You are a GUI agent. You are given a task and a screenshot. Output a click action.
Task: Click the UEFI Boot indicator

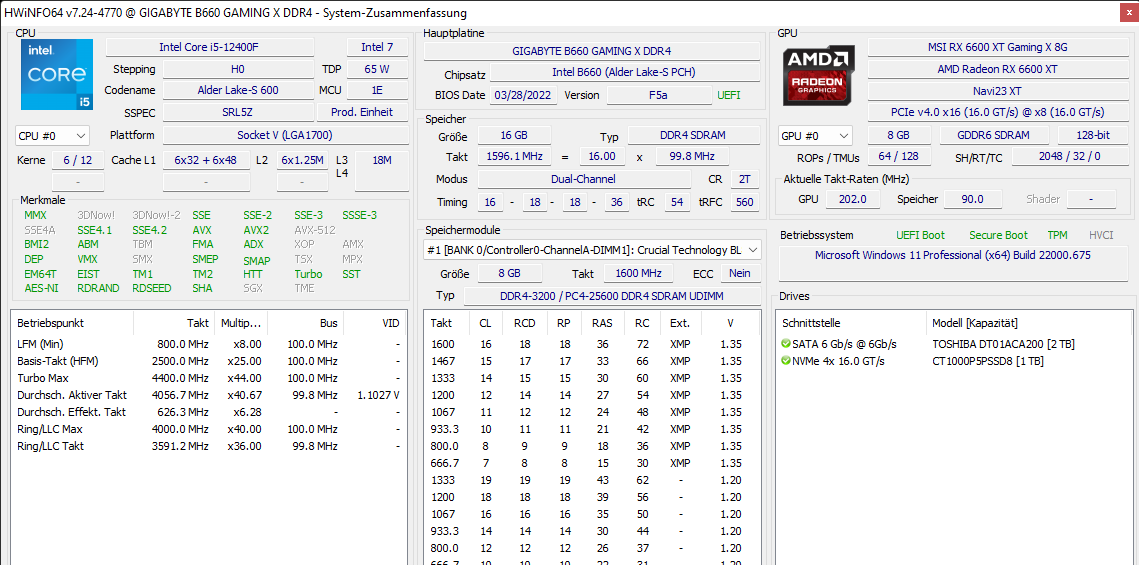tap(920, 235)
